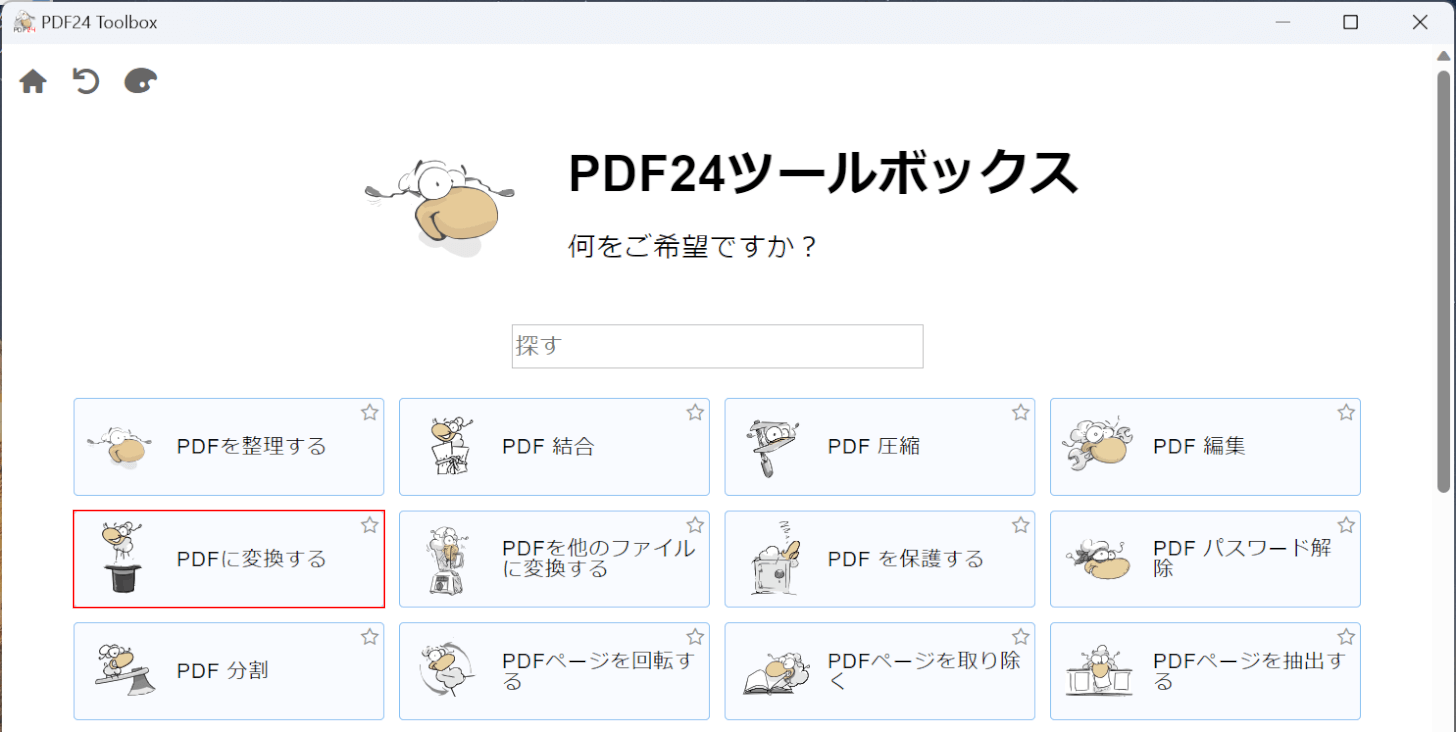The height and width of the screenshot is (732, 1456).
Task: Click the vertical scrollbar thumb
Action: point(1444,280)
